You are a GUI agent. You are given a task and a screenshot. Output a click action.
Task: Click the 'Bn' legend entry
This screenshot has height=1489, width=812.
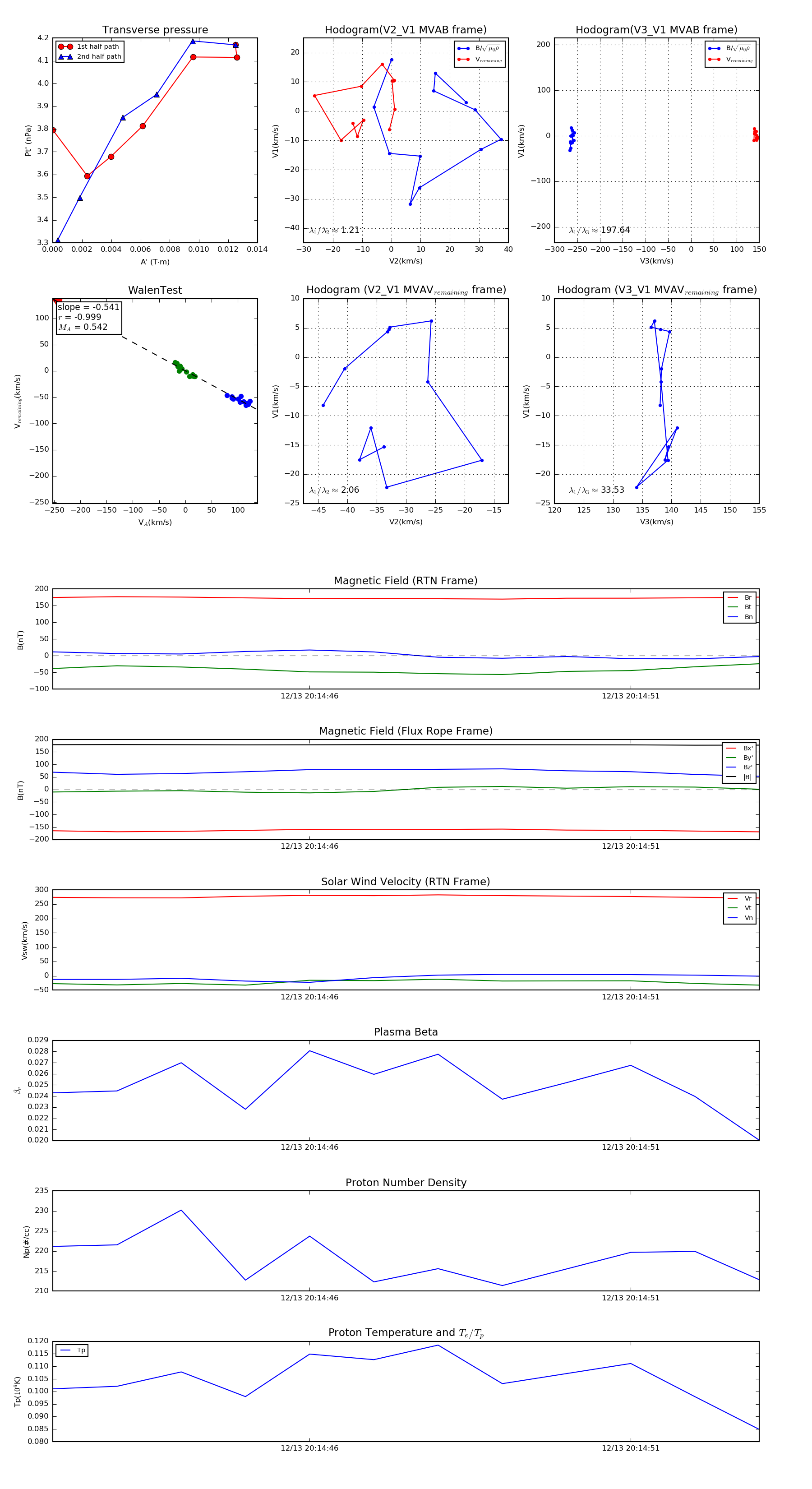pos(740,617)
